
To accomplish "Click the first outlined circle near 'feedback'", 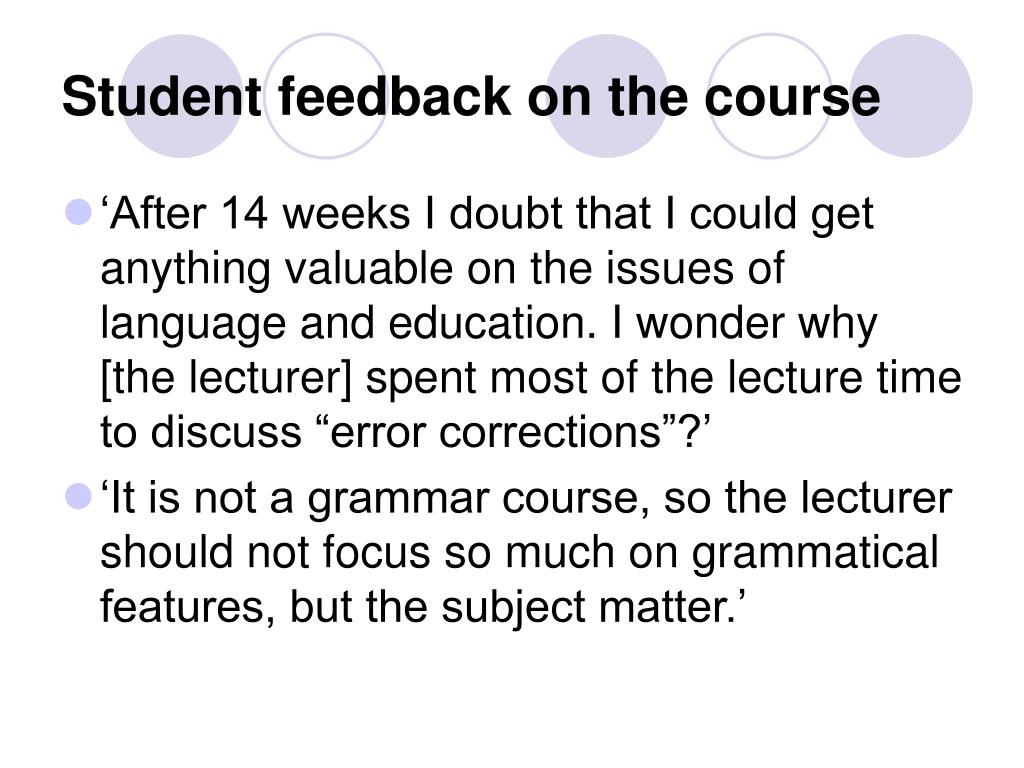I will (x=326, y=96).
